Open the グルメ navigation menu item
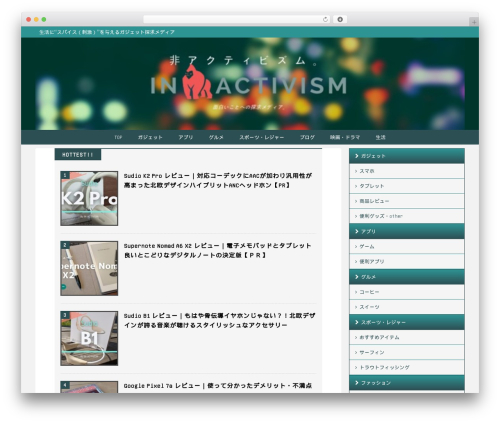This screenshot has height=423, width=500. click(216, 137)
